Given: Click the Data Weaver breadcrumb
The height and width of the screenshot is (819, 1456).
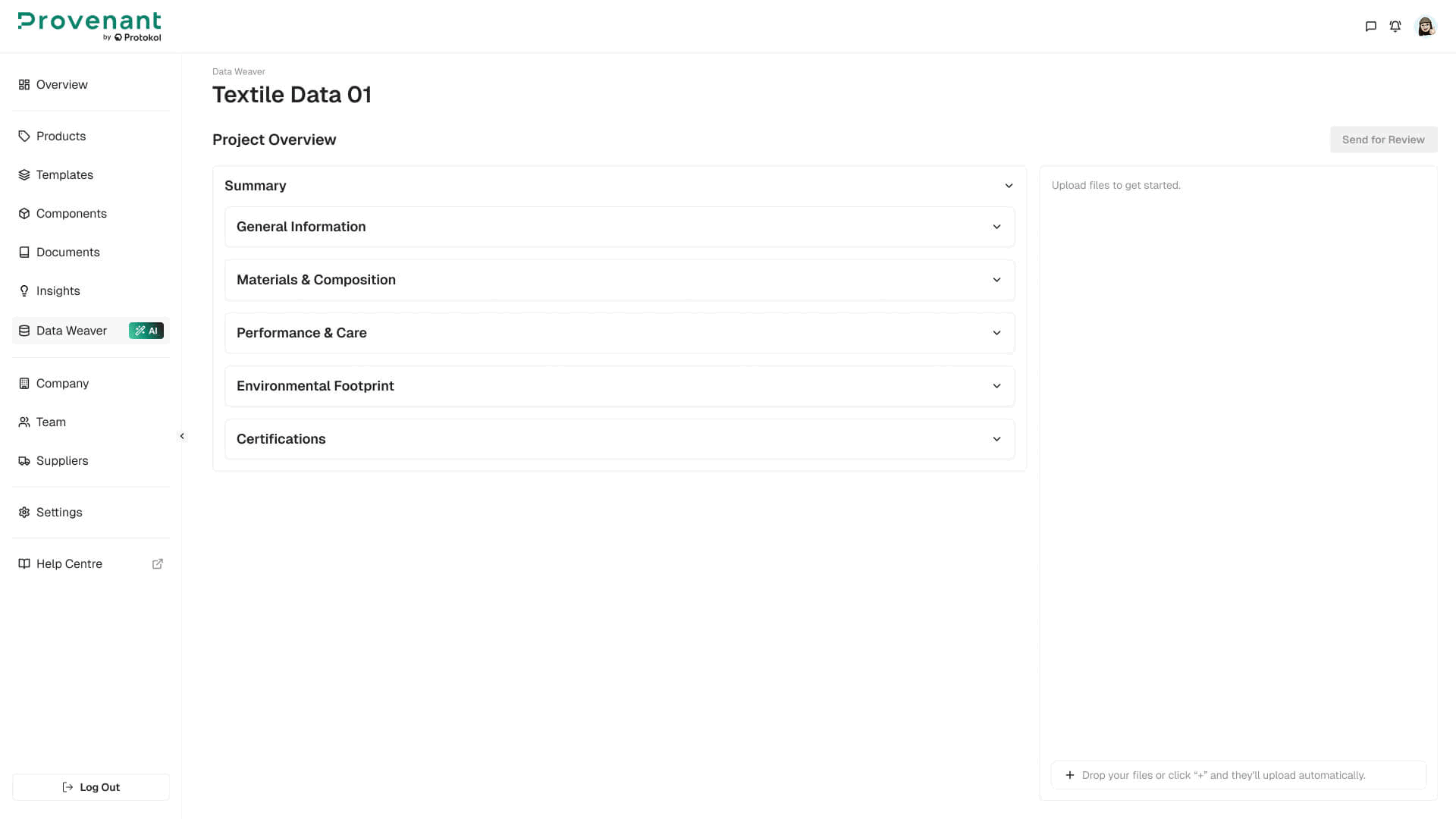Looking at the screenshot, I should coord(239,72).
